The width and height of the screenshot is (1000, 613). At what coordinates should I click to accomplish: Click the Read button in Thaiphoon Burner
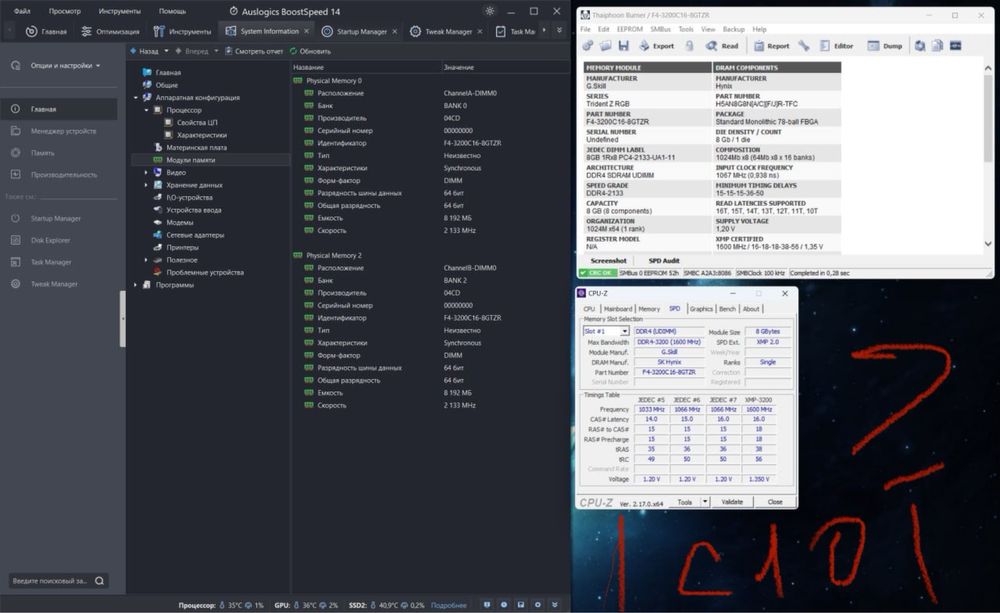click(722, 46)
